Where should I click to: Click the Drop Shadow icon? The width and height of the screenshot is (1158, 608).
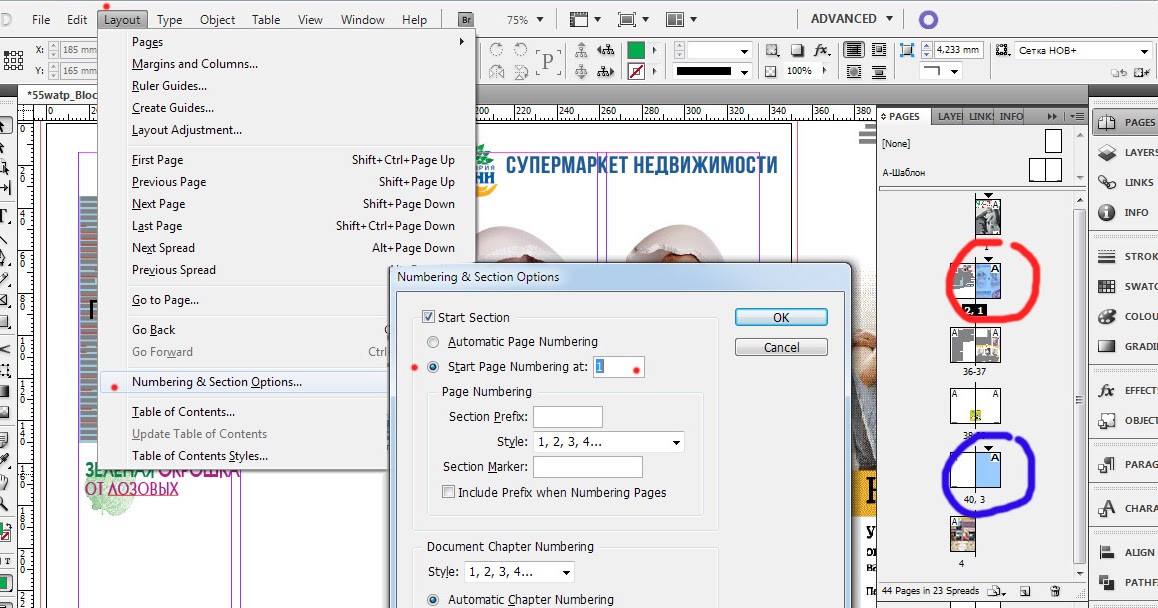point(798,50)
